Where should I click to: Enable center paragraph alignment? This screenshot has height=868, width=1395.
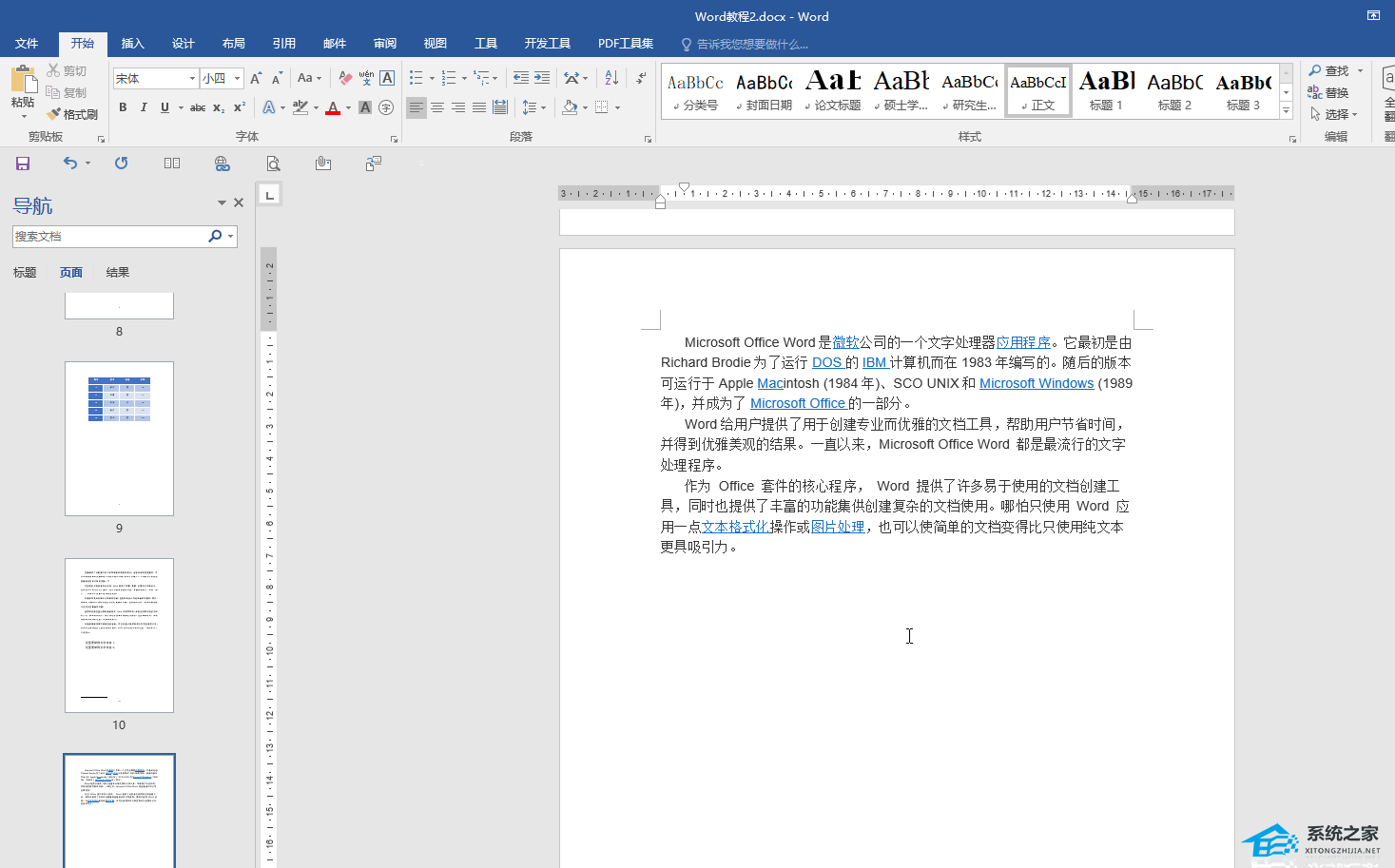tap(437, 108)
